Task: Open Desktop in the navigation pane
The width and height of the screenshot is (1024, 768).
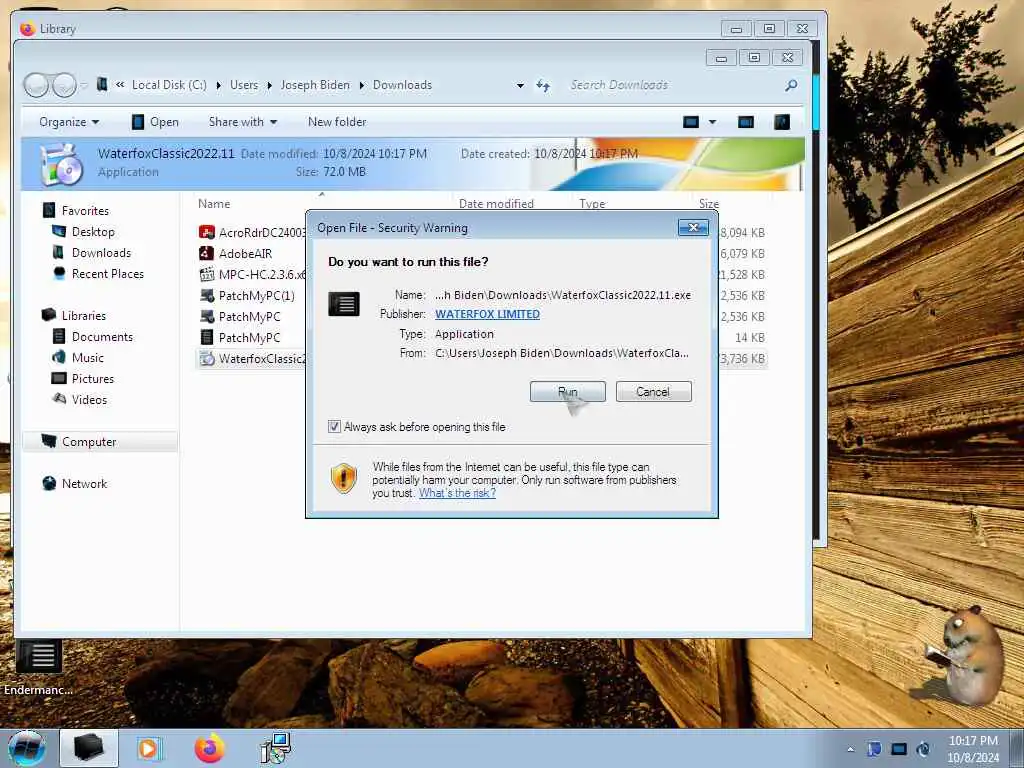Action: 93,232
